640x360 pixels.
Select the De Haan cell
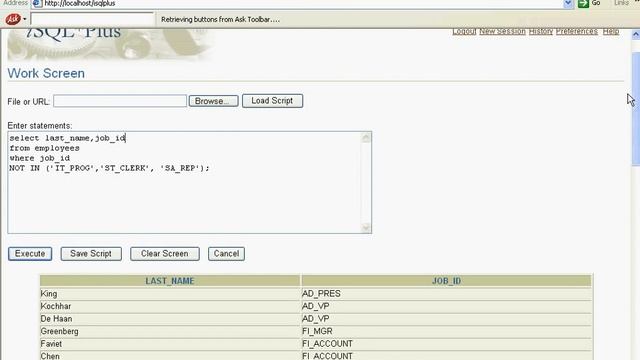pyautogui.click(x=170, y=319)
